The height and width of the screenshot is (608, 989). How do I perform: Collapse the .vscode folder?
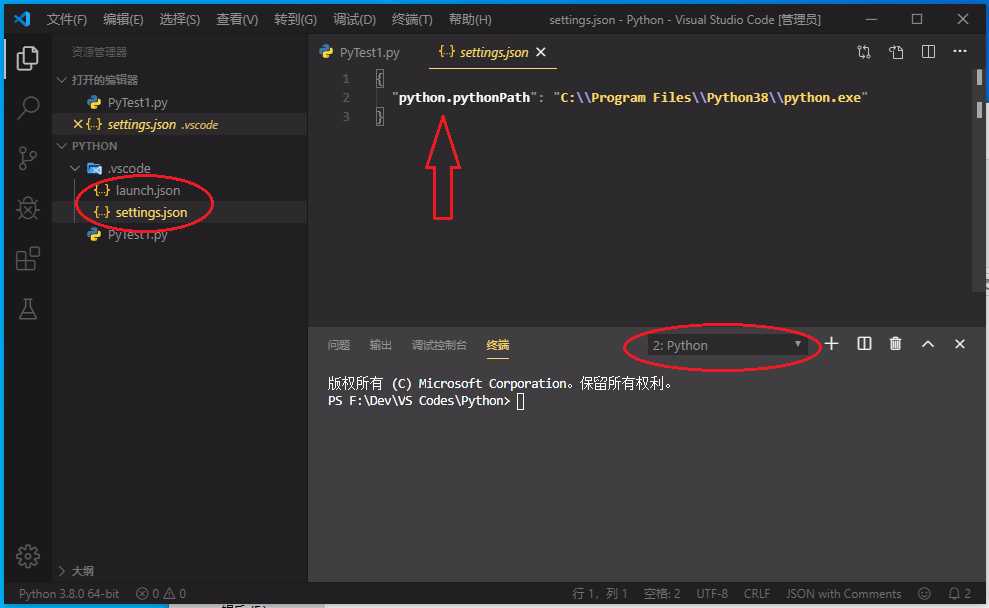pyautogui.click(x=75, y=168)
